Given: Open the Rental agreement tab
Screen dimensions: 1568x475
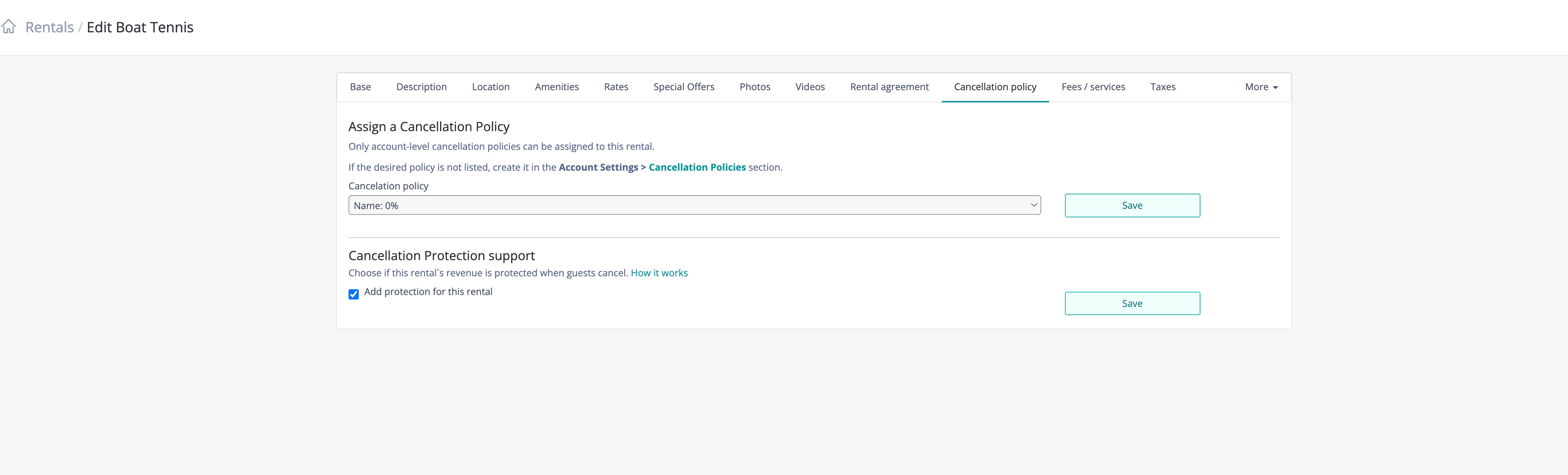Looking at the screenshot, I should click(x=889, y=87).
